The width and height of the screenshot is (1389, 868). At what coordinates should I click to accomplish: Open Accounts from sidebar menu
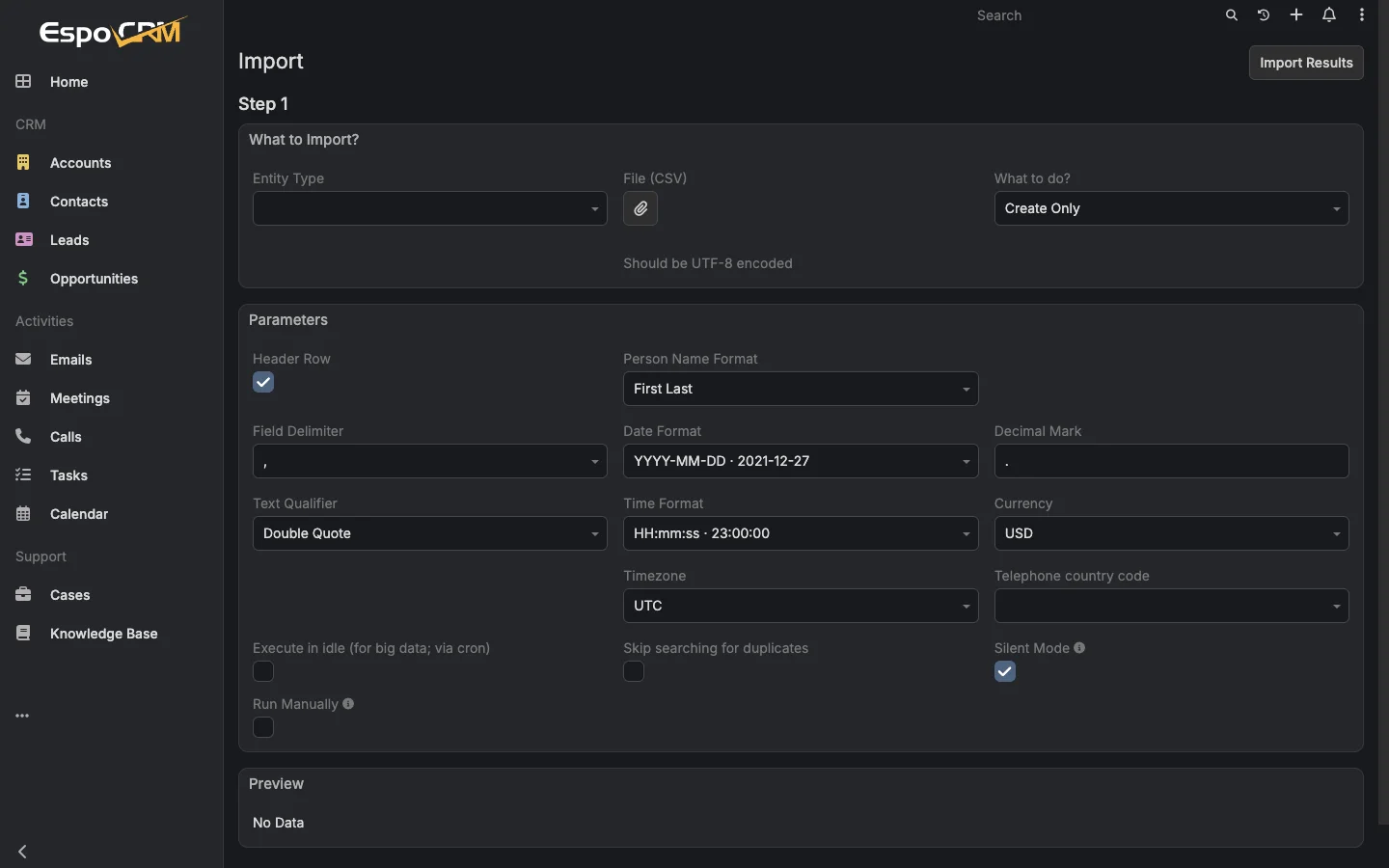tap(111, 163)
